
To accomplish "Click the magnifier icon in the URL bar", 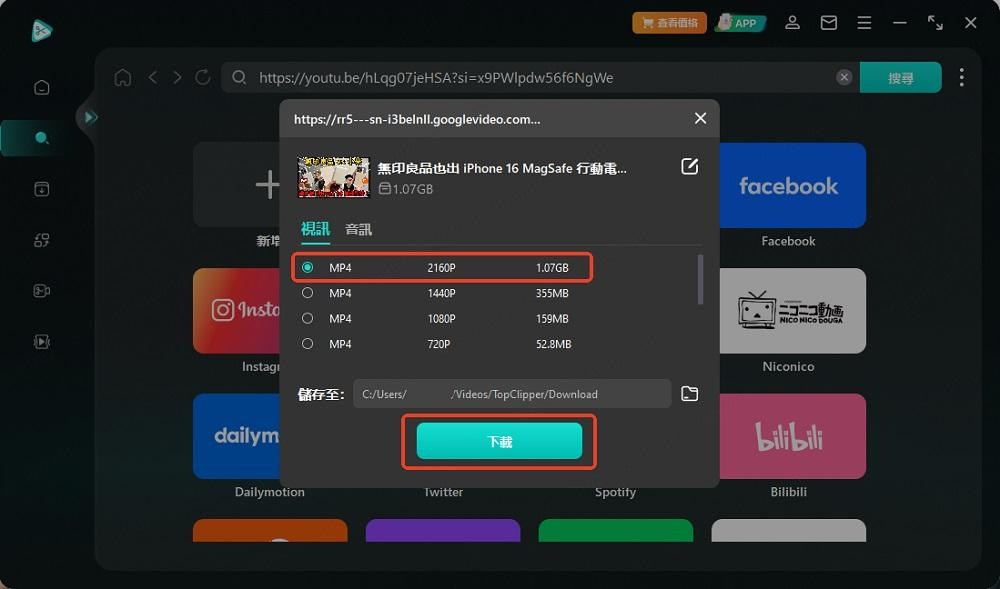I will 239,78.
